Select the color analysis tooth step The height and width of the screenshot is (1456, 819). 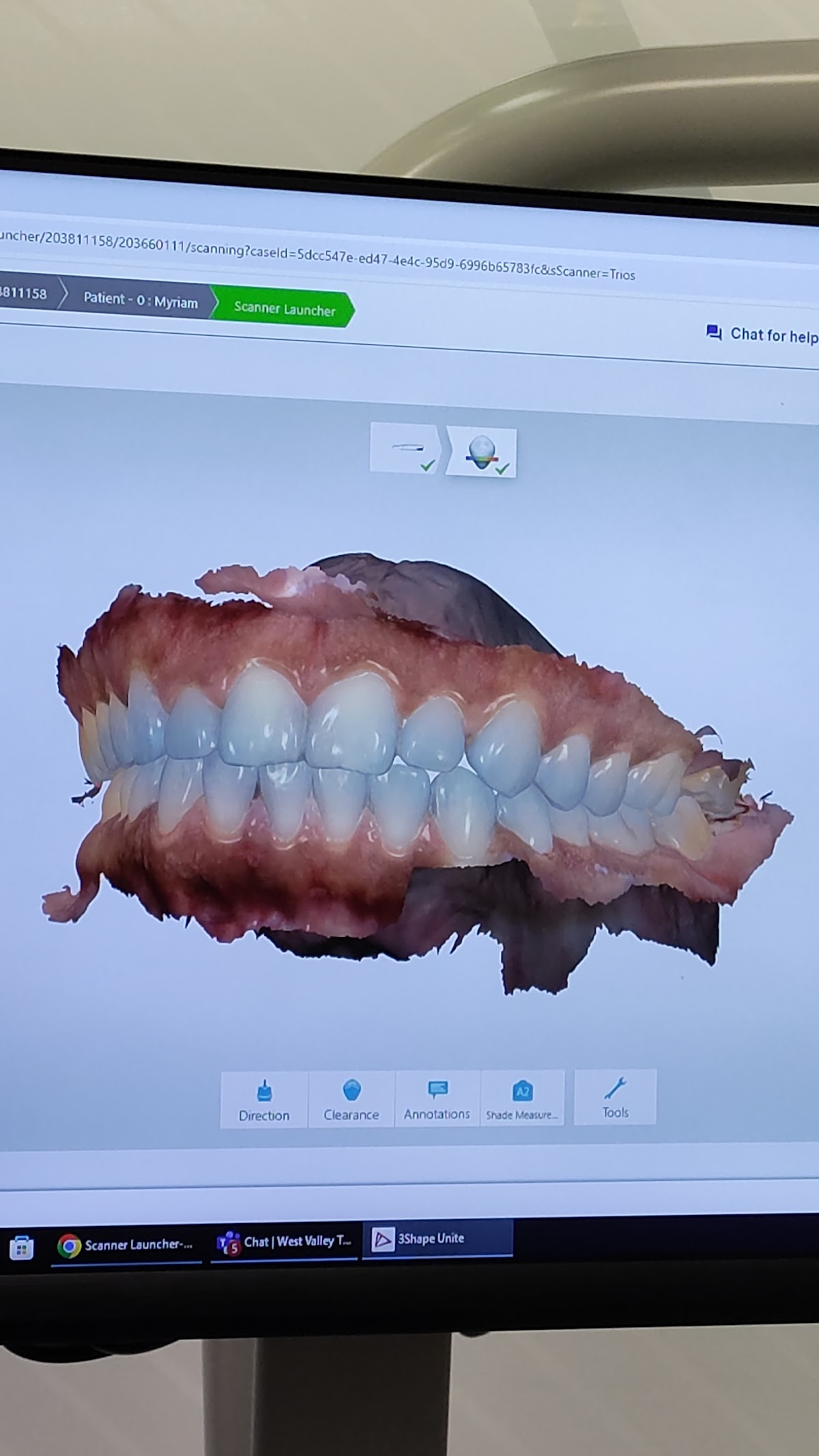pyautogui.click(x=482, y=453)
